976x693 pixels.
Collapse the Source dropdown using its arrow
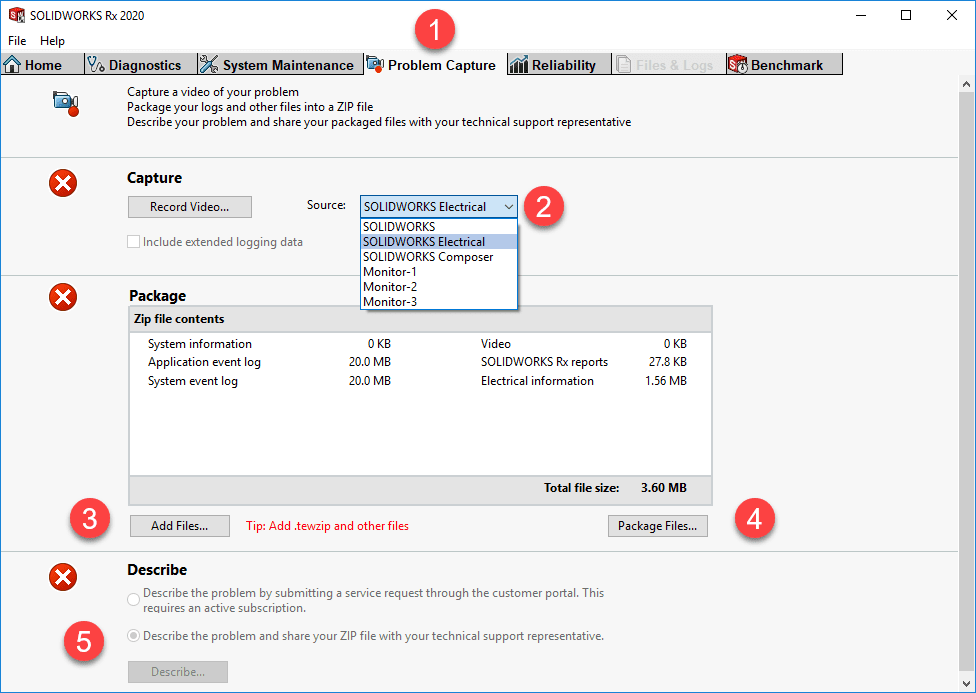pos(509,207)
